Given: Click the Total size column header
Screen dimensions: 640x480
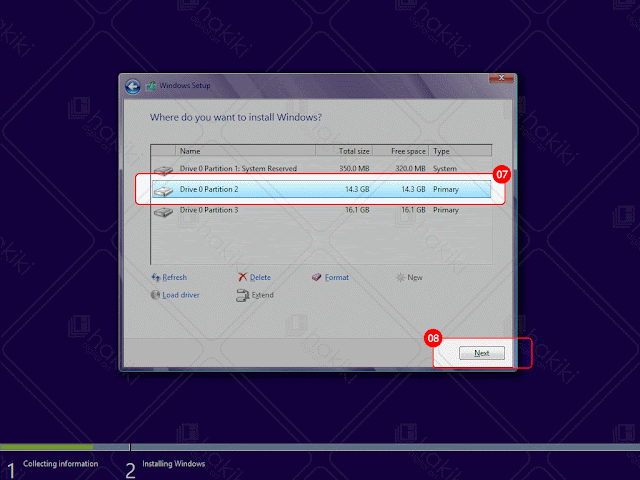Looking at the screenshot, I should click(344, 151).
